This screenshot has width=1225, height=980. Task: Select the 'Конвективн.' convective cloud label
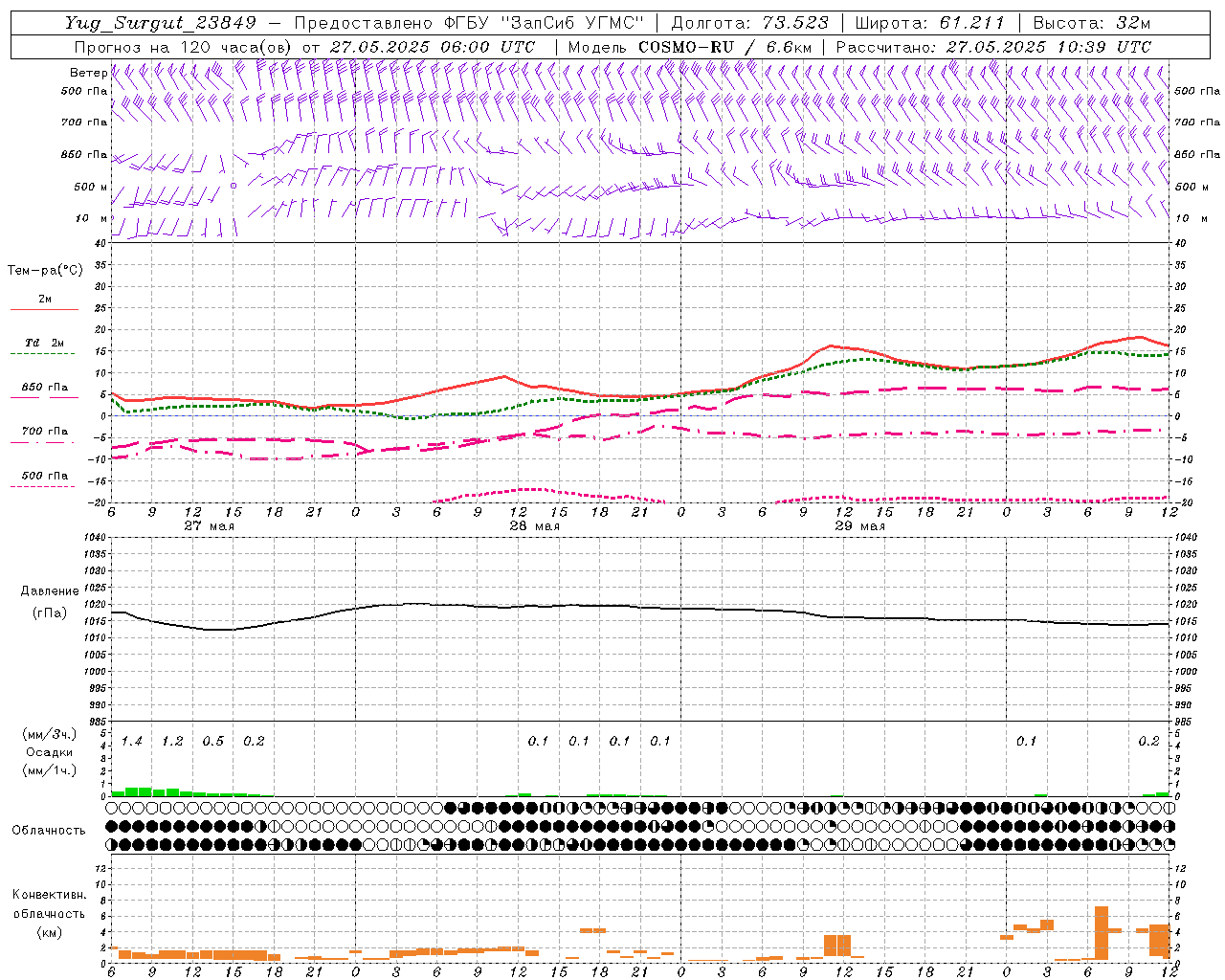49,895
